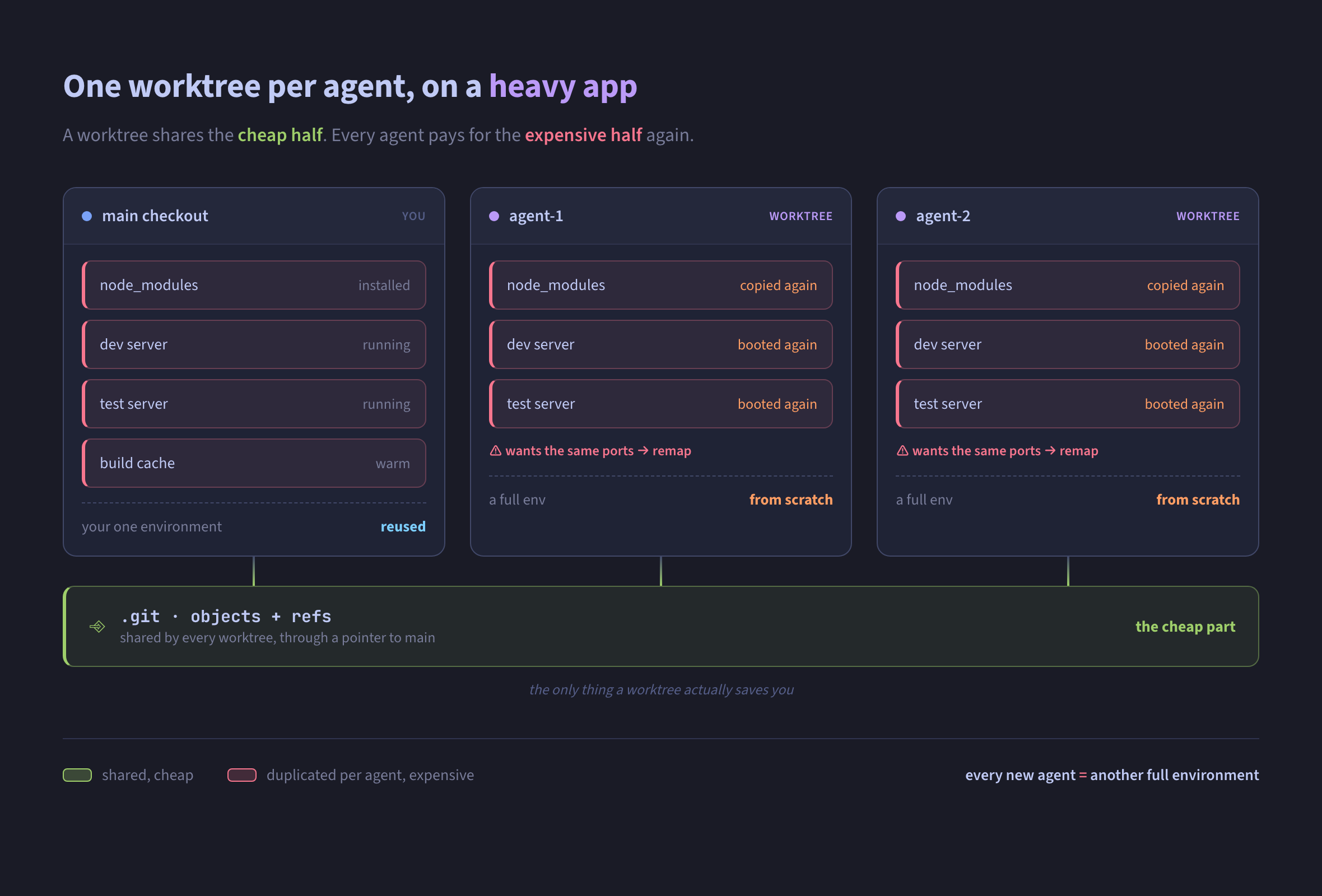Screen dimensions: 1322x896
Task: Select dev server row in agent-1
Action: click(x=660, y=344)
